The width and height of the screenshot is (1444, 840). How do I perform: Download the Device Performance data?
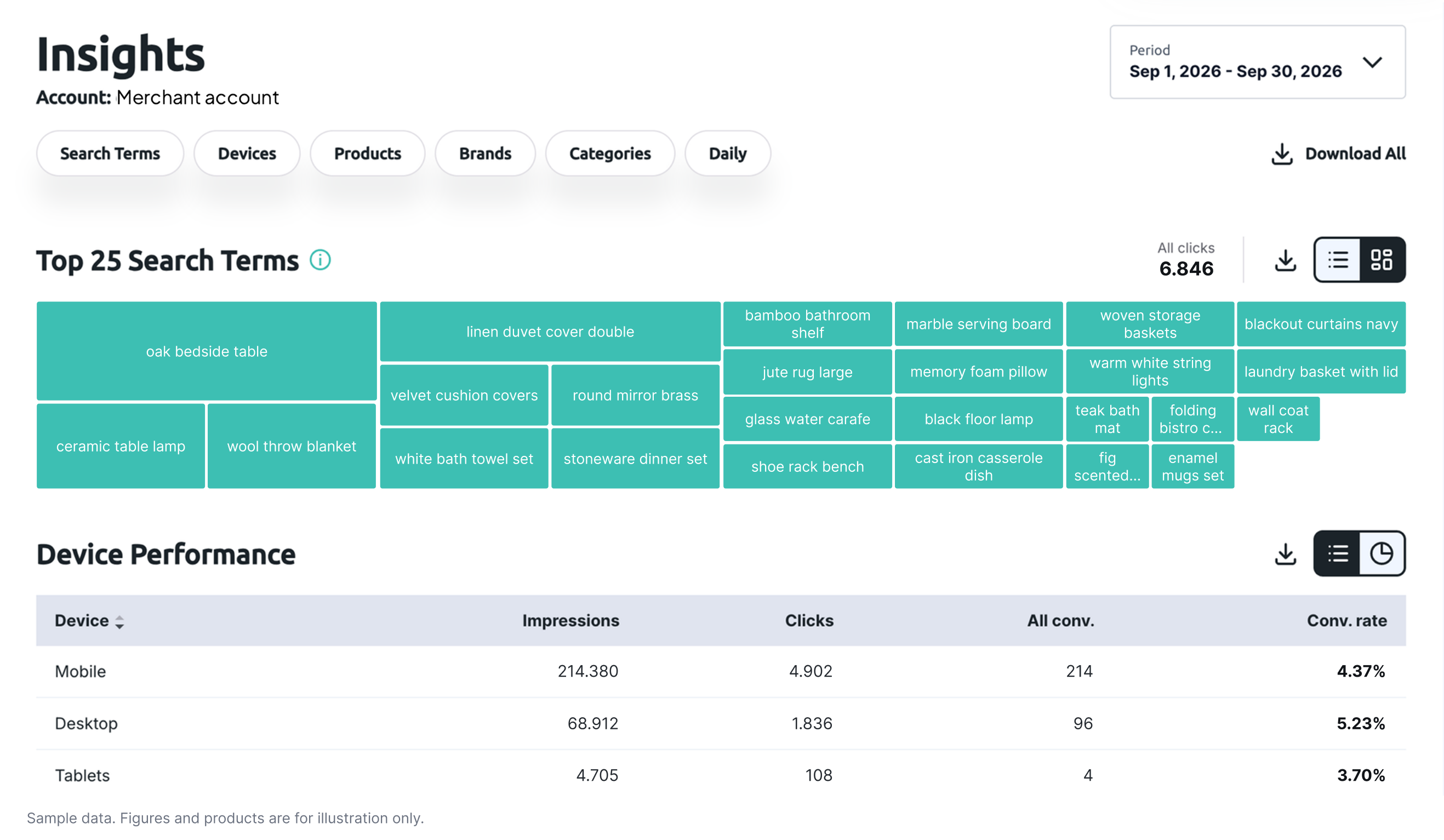[1285, 554]
